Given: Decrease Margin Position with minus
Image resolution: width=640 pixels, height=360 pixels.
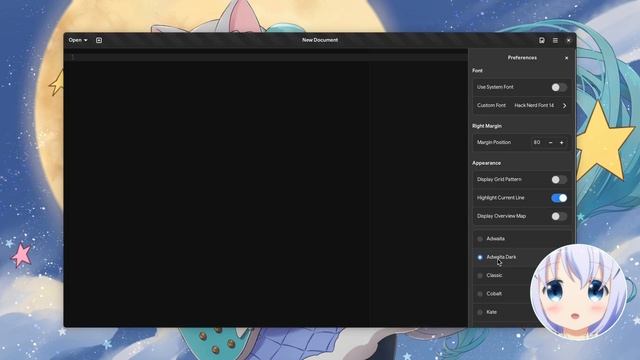Looking at the screenshot, I should click(550, 142).
